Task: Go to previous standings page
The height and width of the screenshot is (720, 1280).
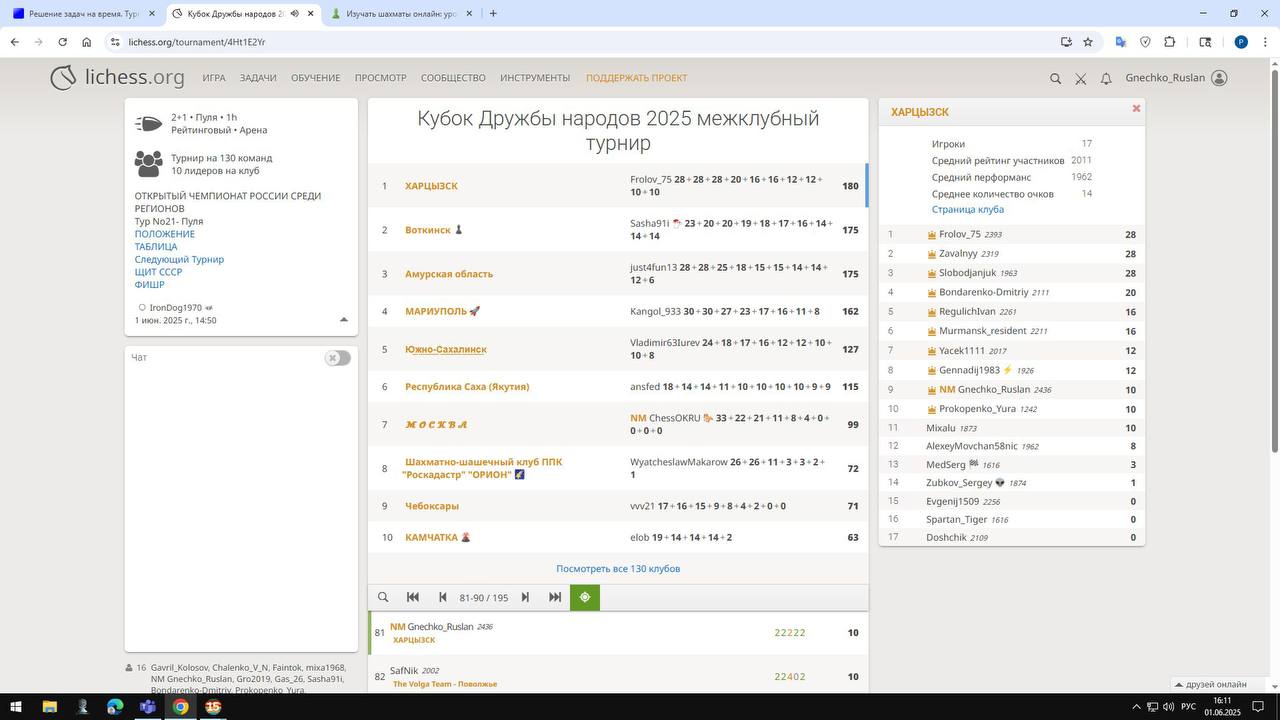Action: [442, 597]
